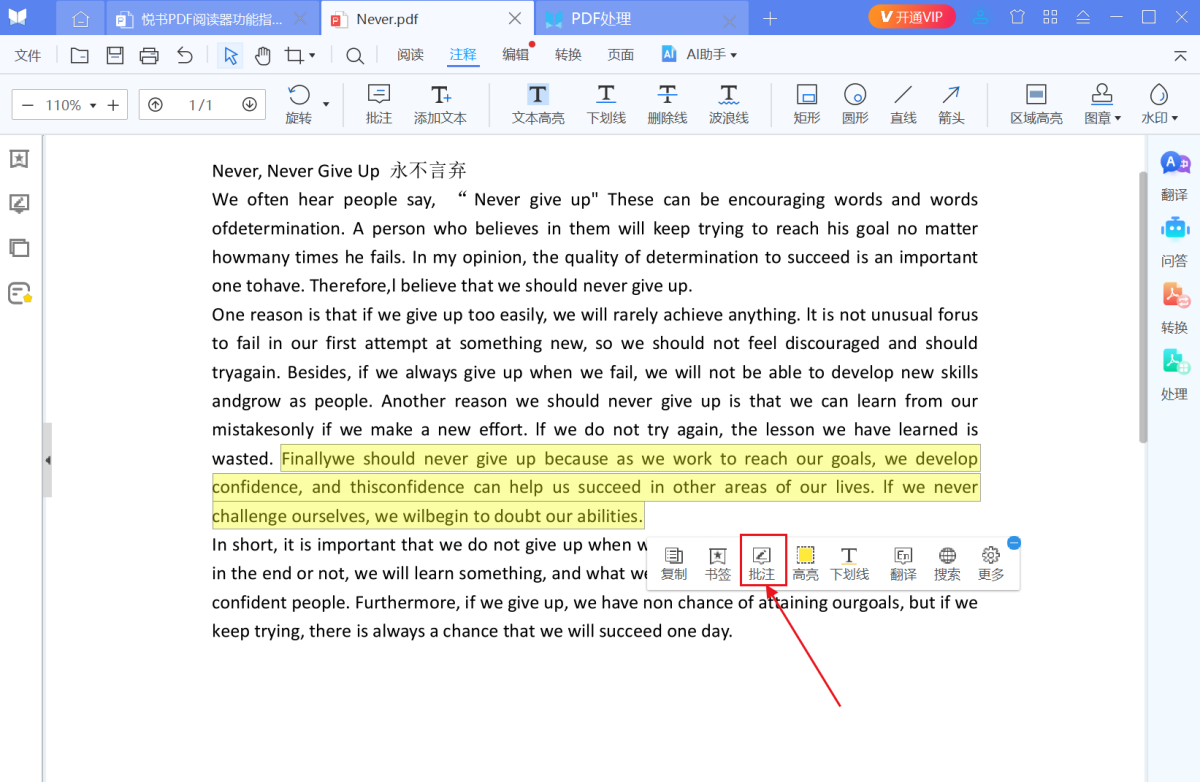Click 更多 in the selection popup
Image resolution: width=1200 pixels, height=782 pixels.
coord(991,563)
